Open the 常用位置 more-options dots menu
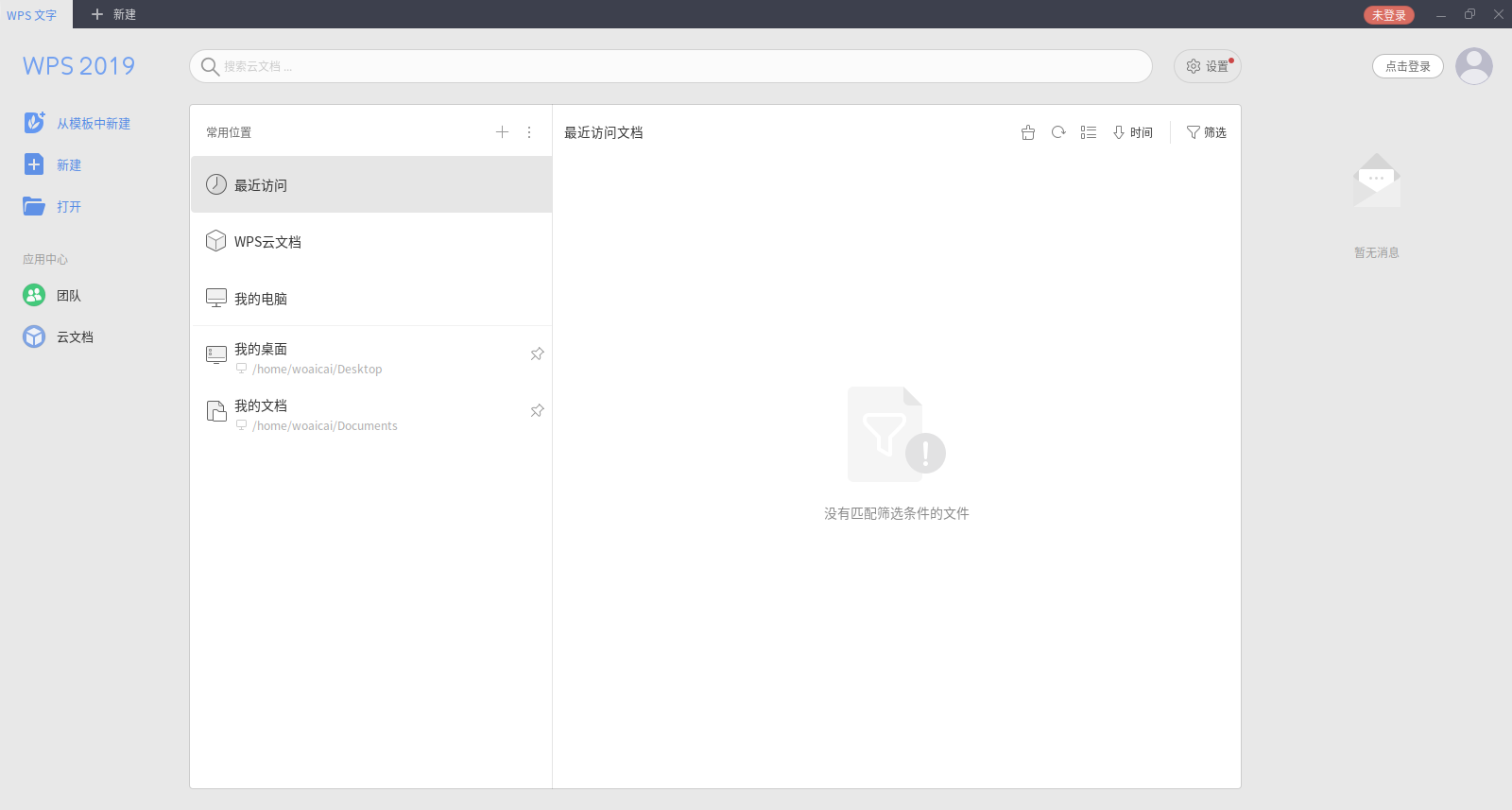Screen dimensions: 1512x810 coord(529,132)
